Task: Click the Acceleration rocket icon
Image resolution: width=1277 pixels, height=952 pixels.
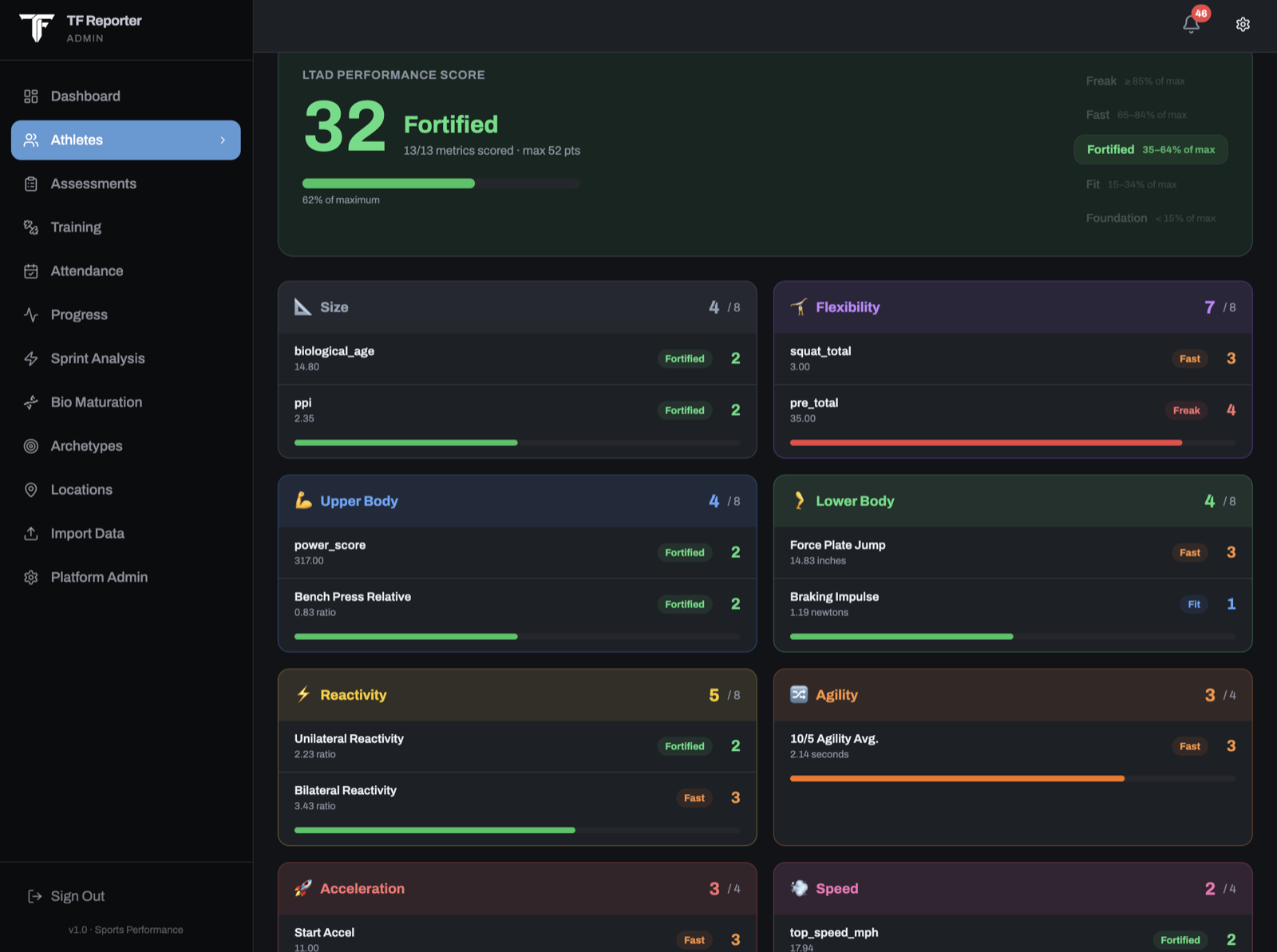Action: pos(303,888)
